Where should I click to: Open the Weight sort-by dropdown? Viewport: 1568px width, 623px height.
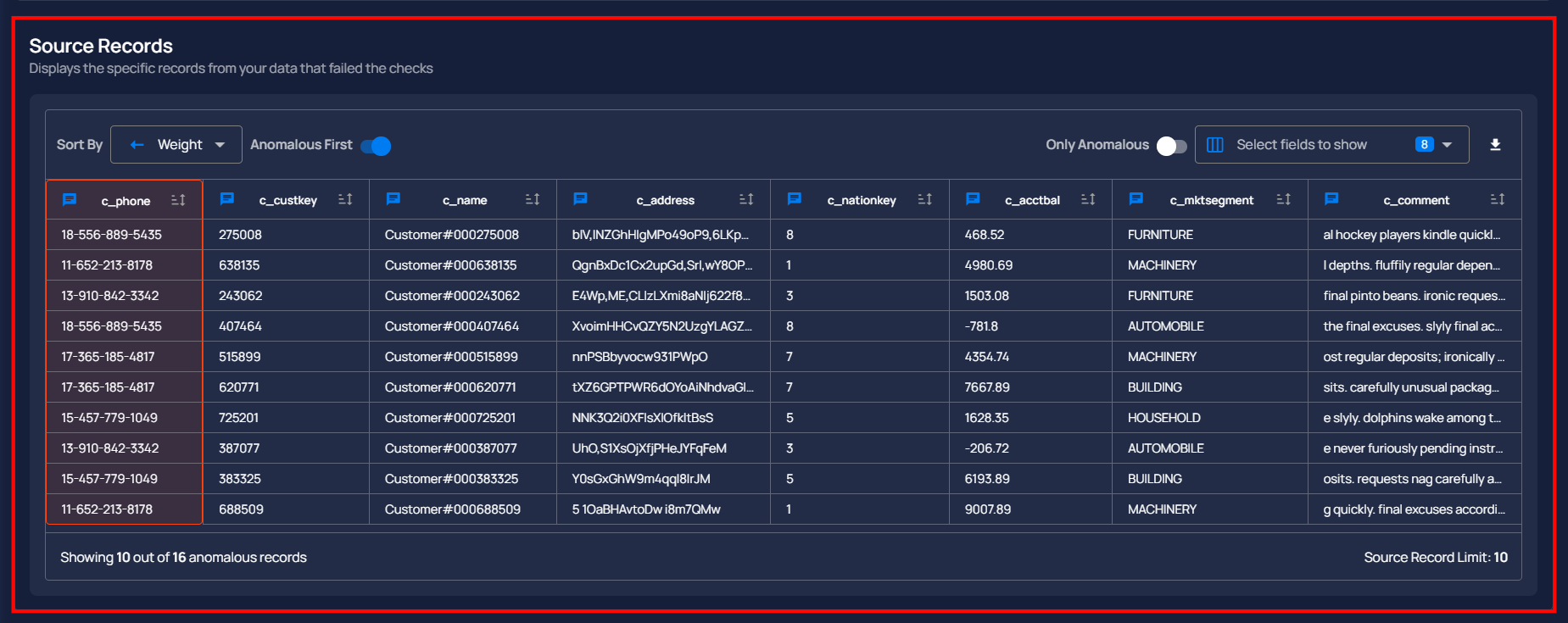click(x=176, y=145)
